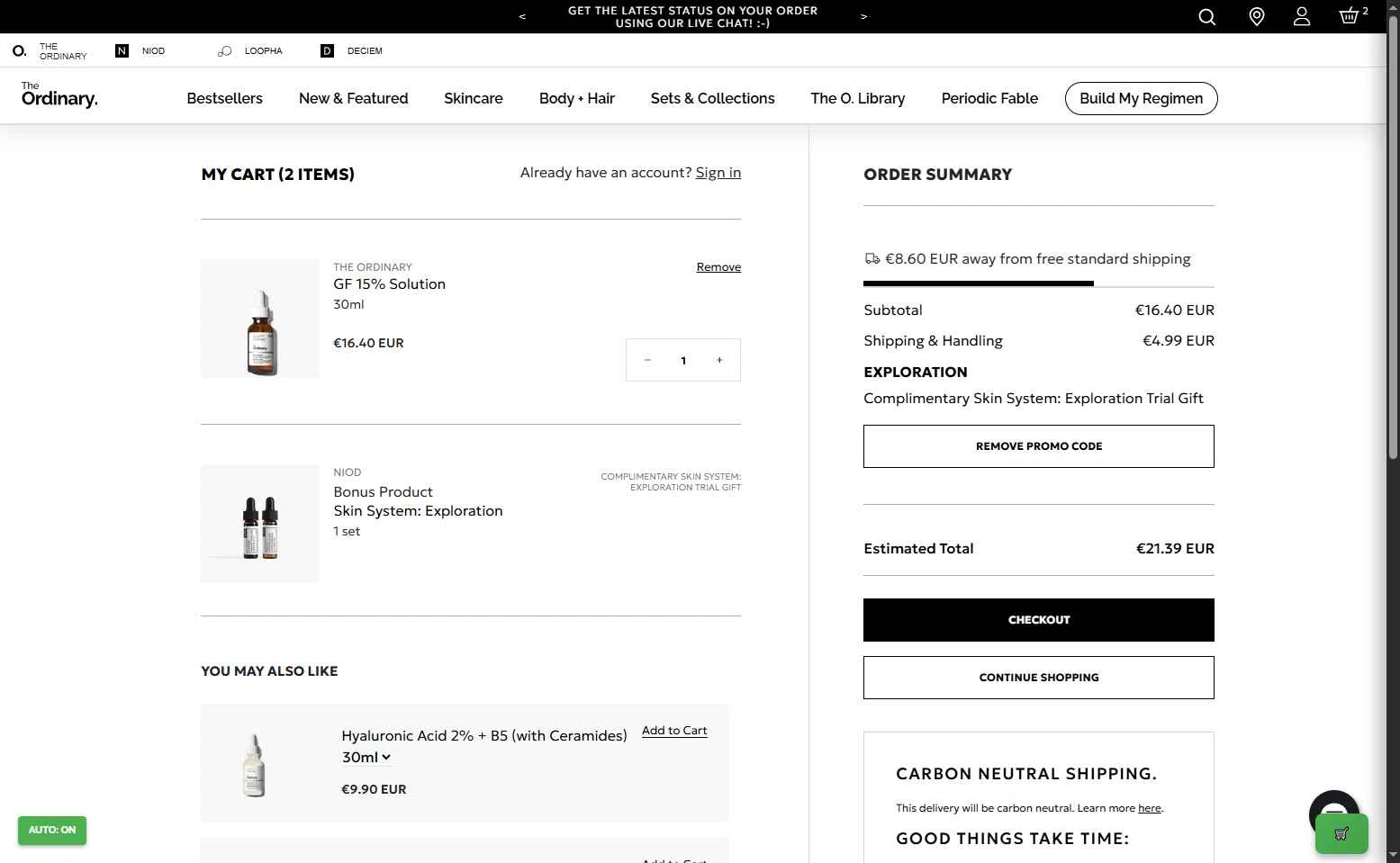Open the Bestsellers menu
This screenshot has height=863, width=1400.
point(225,98)
